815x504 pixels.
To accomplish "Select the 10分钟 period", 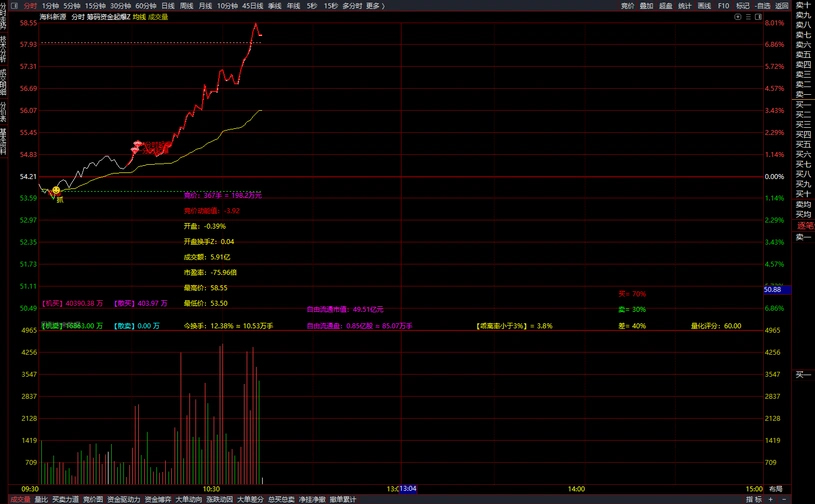I will pyautogui.click(x=227, y=6).
